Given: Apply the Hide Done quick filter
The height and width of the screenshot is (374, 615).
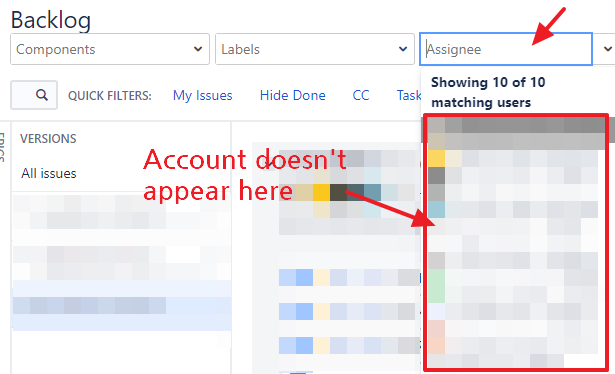Looking at the screenshot, I should coord(293,95).
